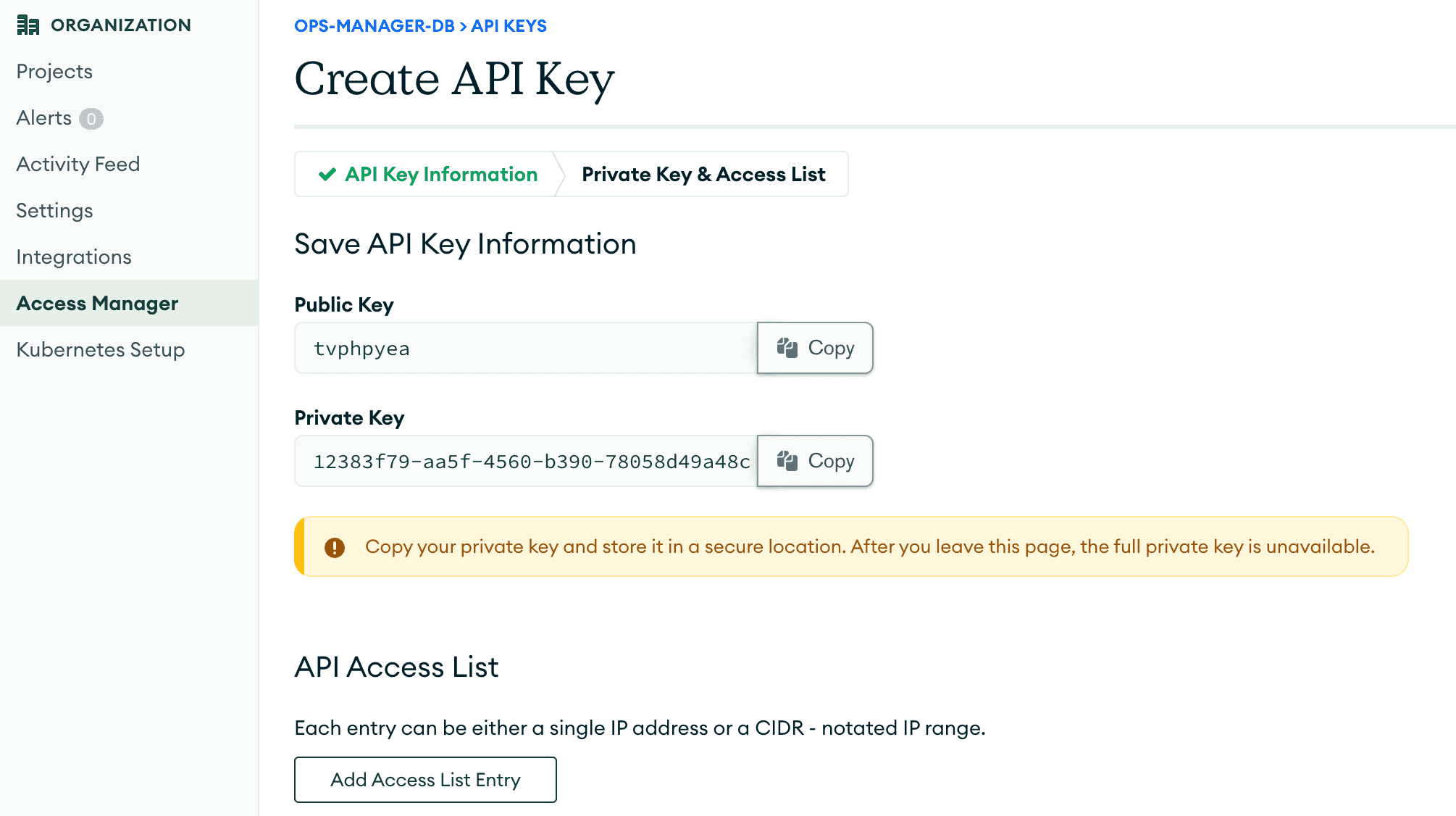Open the Integrations sidebar link
This screenshot has height=816, width=1456.
pyautogui.click(x=74, y=256)
